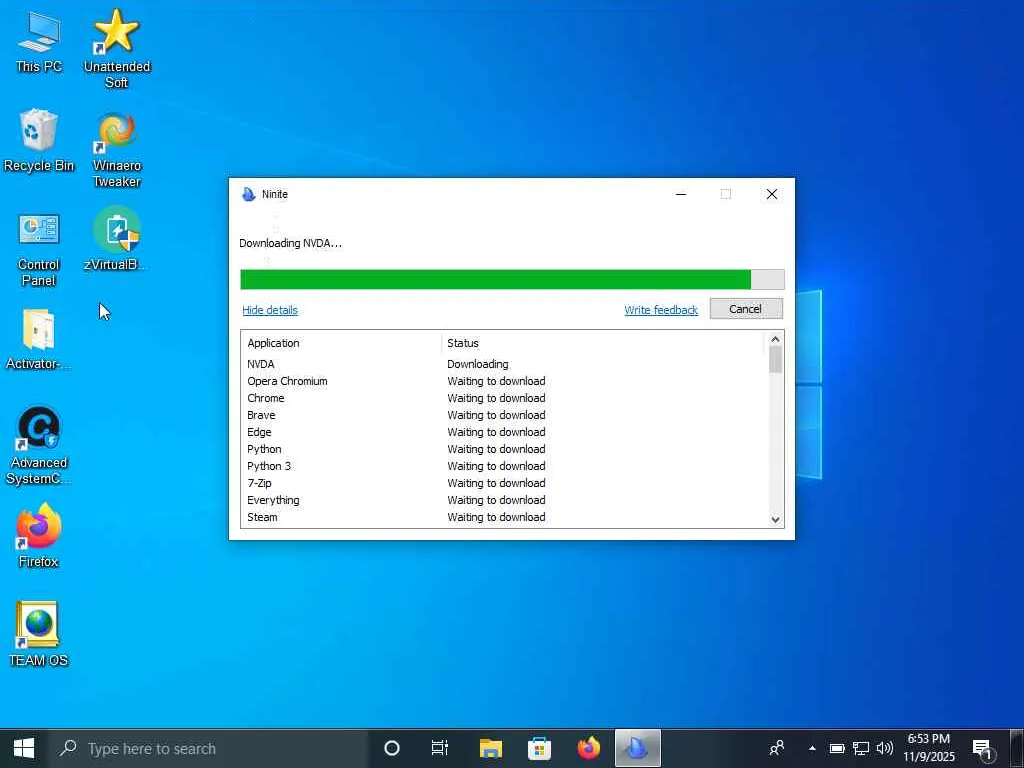Open the People tray icon

[776, 748]
